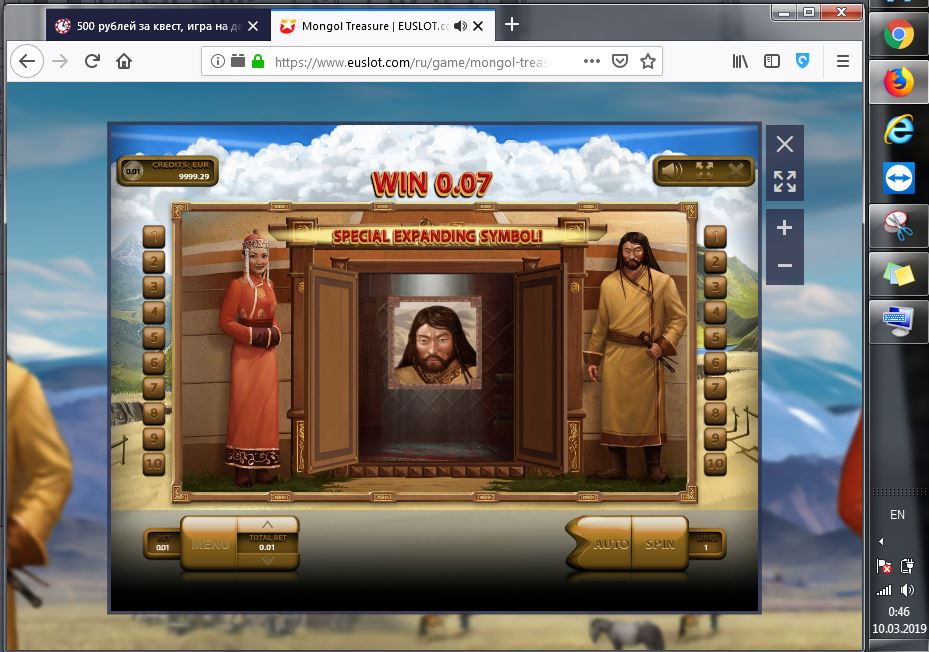Expand game frame using the four-arrows icon

pos(785,181)
